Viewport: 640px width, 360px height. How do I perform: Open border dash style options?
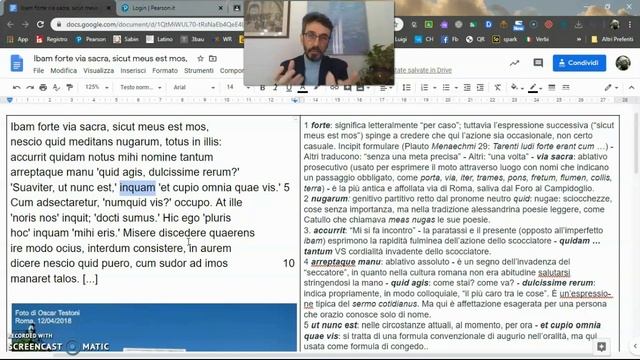coord(566,87)
